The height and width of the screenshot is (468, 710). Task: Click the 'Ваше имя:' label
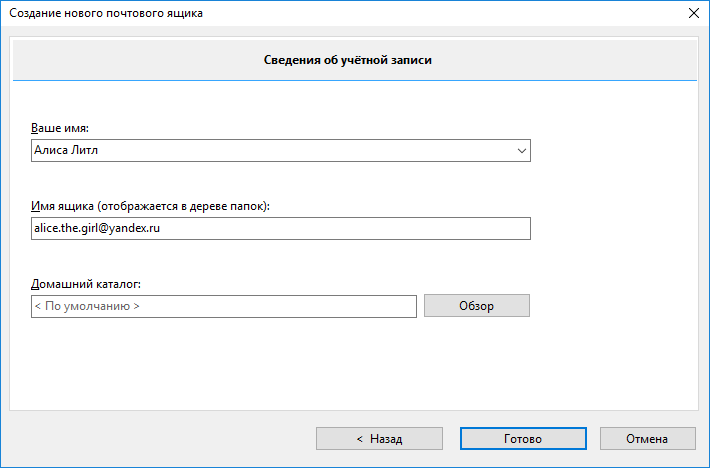pyautogui.click(x=61, y=128)
